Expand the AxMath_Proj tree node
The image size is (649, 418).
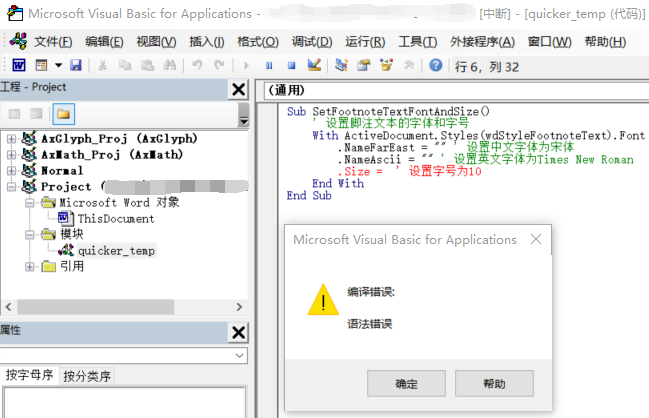tap(11, 155)
